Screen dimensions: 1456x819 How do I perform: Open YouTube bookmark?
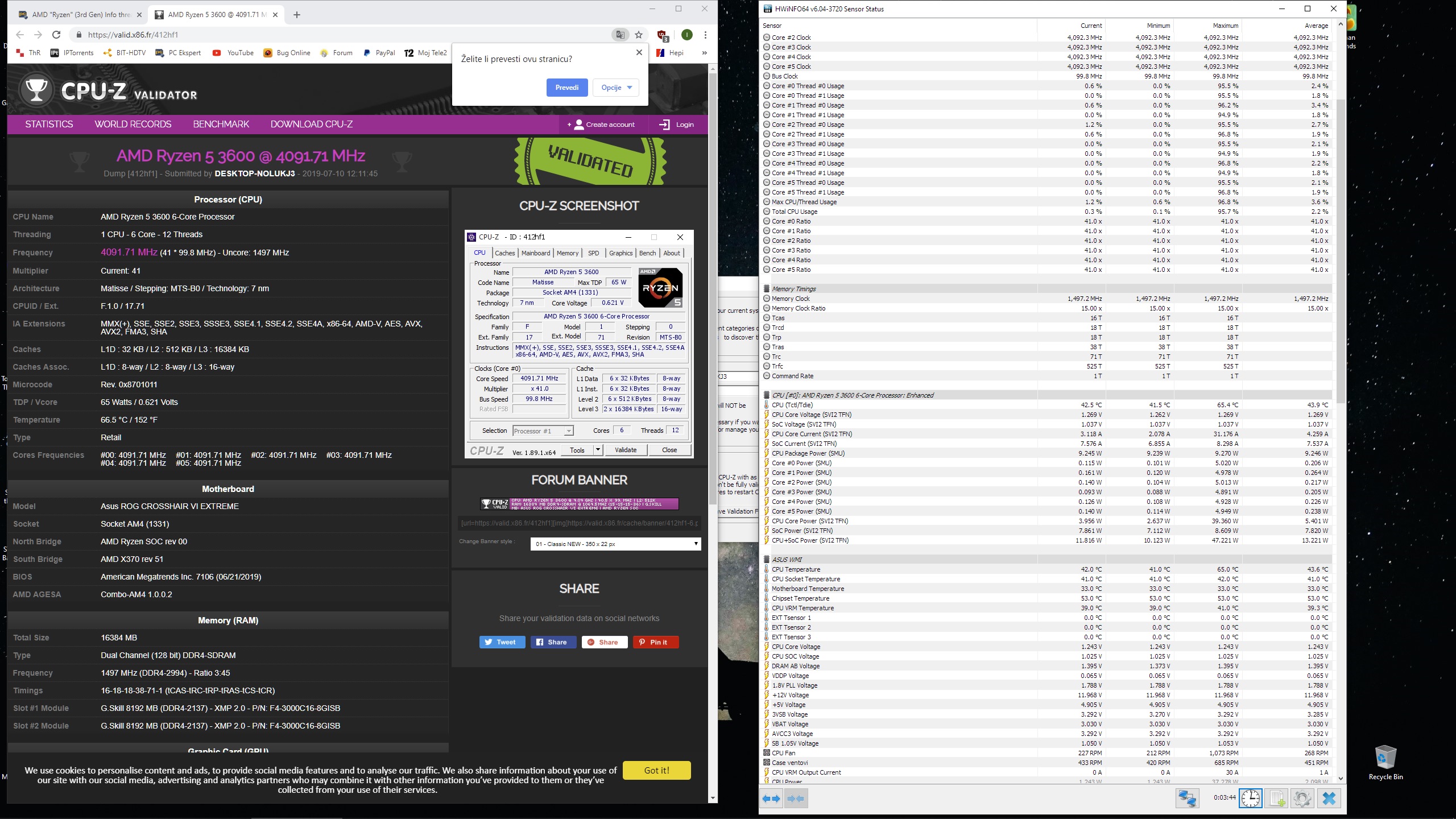point(233,53)
